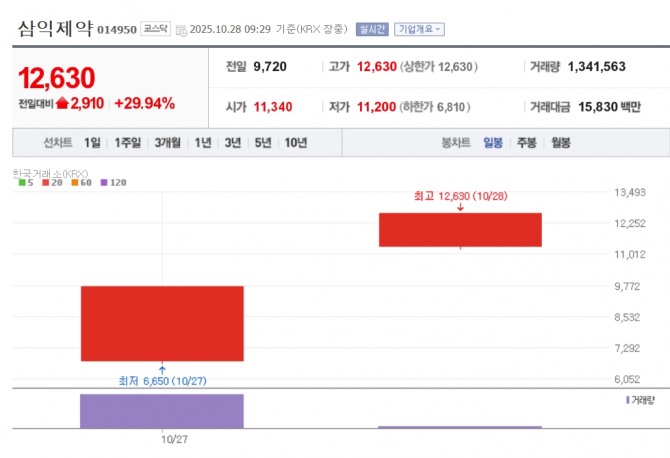This screenshot has width=670, height=458.
Task: Select the 10년 line chart period
Action: click(x=296, y=143)
